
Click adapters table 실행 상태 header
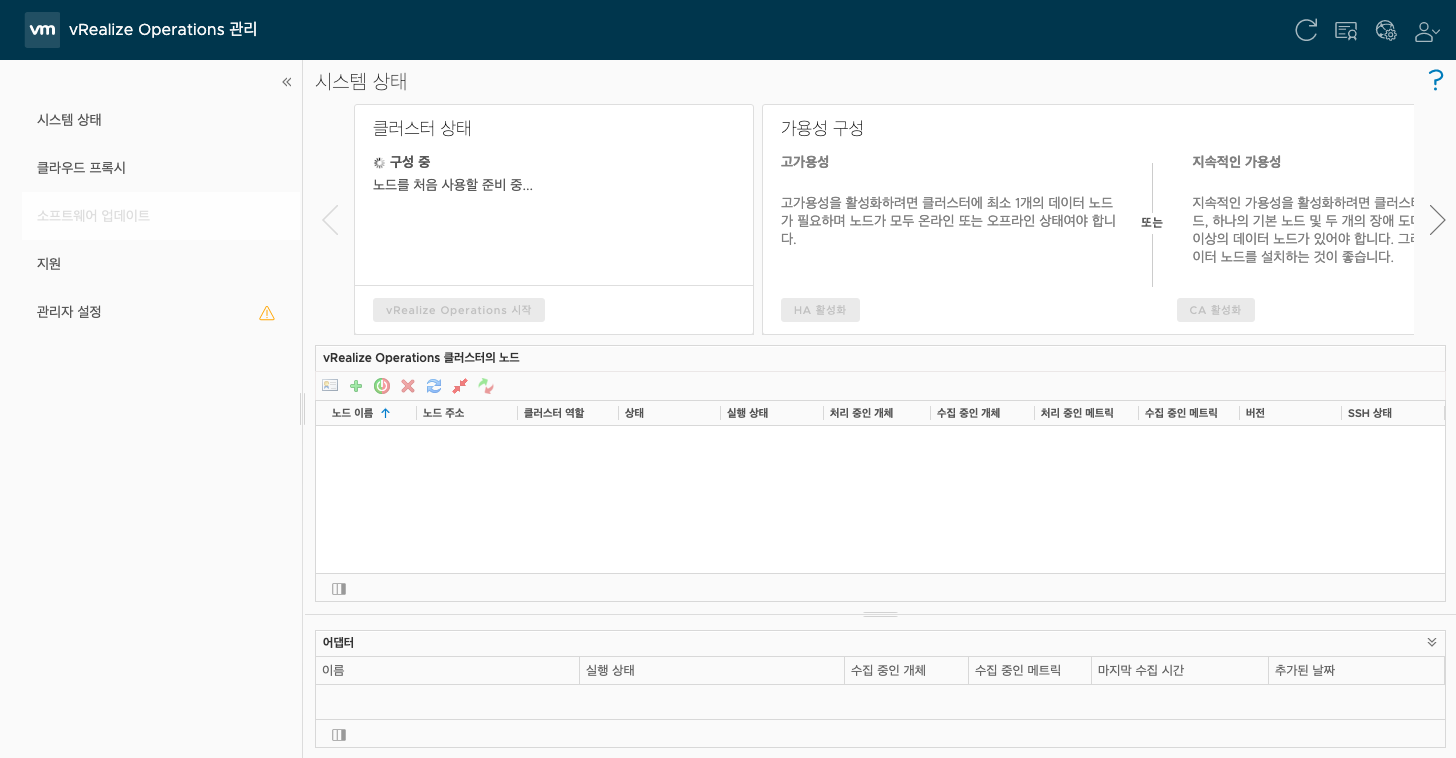[712, 670]
